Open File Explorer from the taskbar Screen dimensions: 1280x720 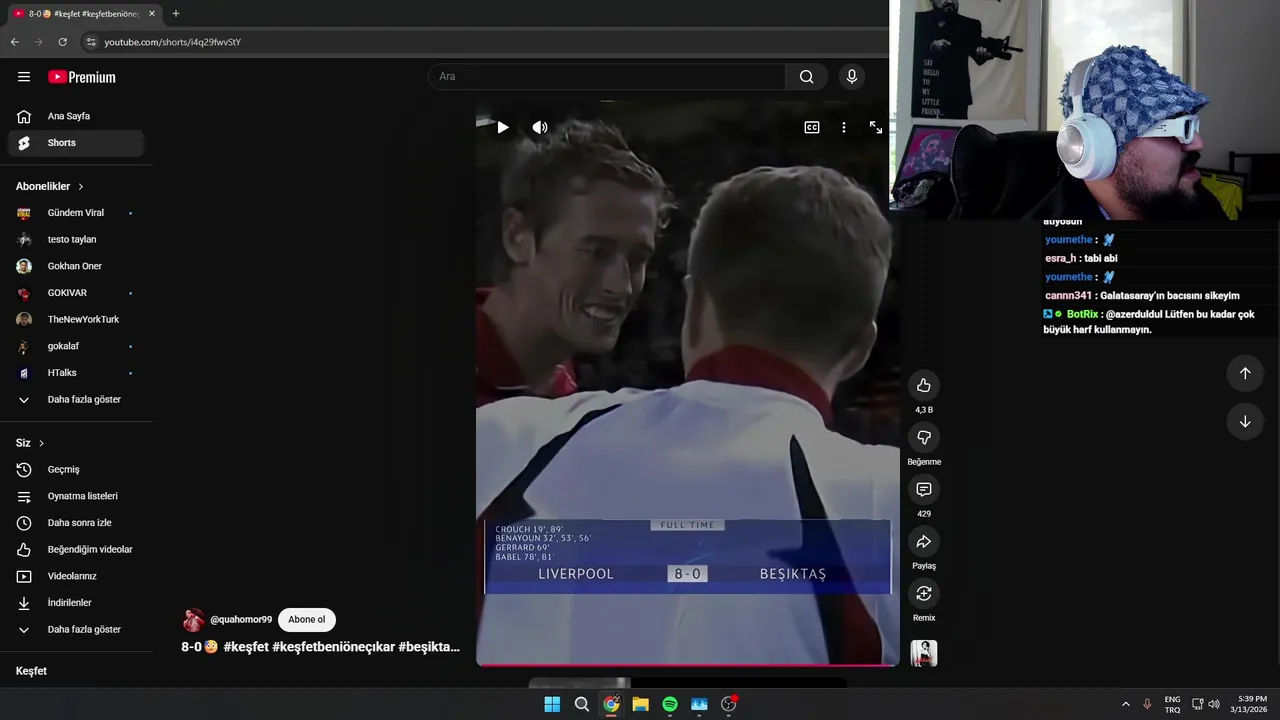point(640,704)
